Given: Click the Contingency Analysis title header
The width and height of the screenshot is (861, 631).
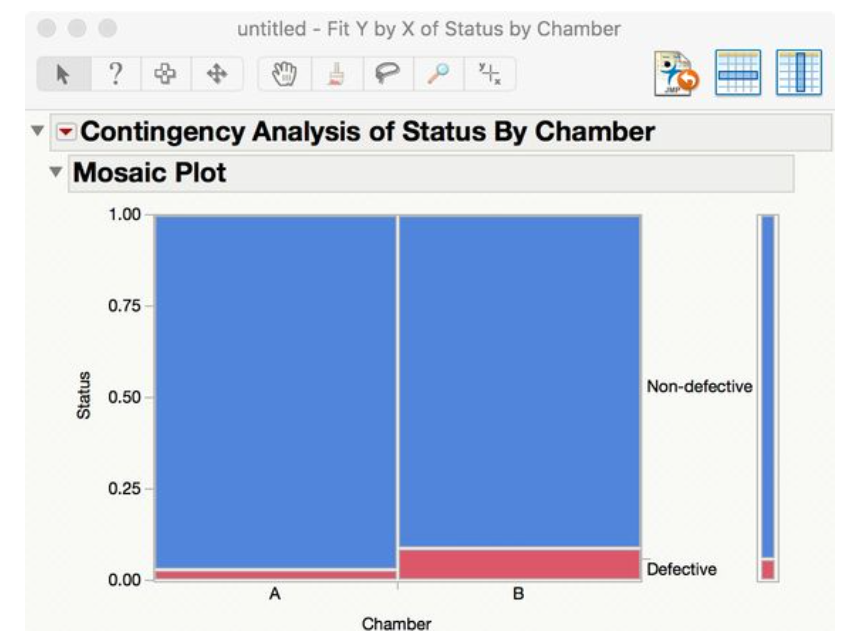Looking at the screenshot, I should coord(368,131).
